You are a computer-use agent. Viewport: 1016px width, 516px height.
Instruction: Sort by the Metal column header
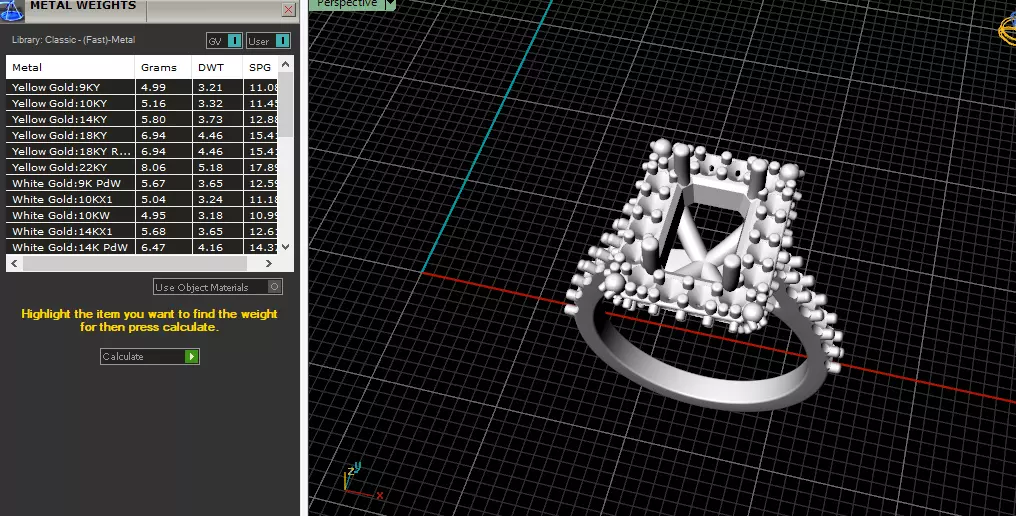[x=70, y=67]
